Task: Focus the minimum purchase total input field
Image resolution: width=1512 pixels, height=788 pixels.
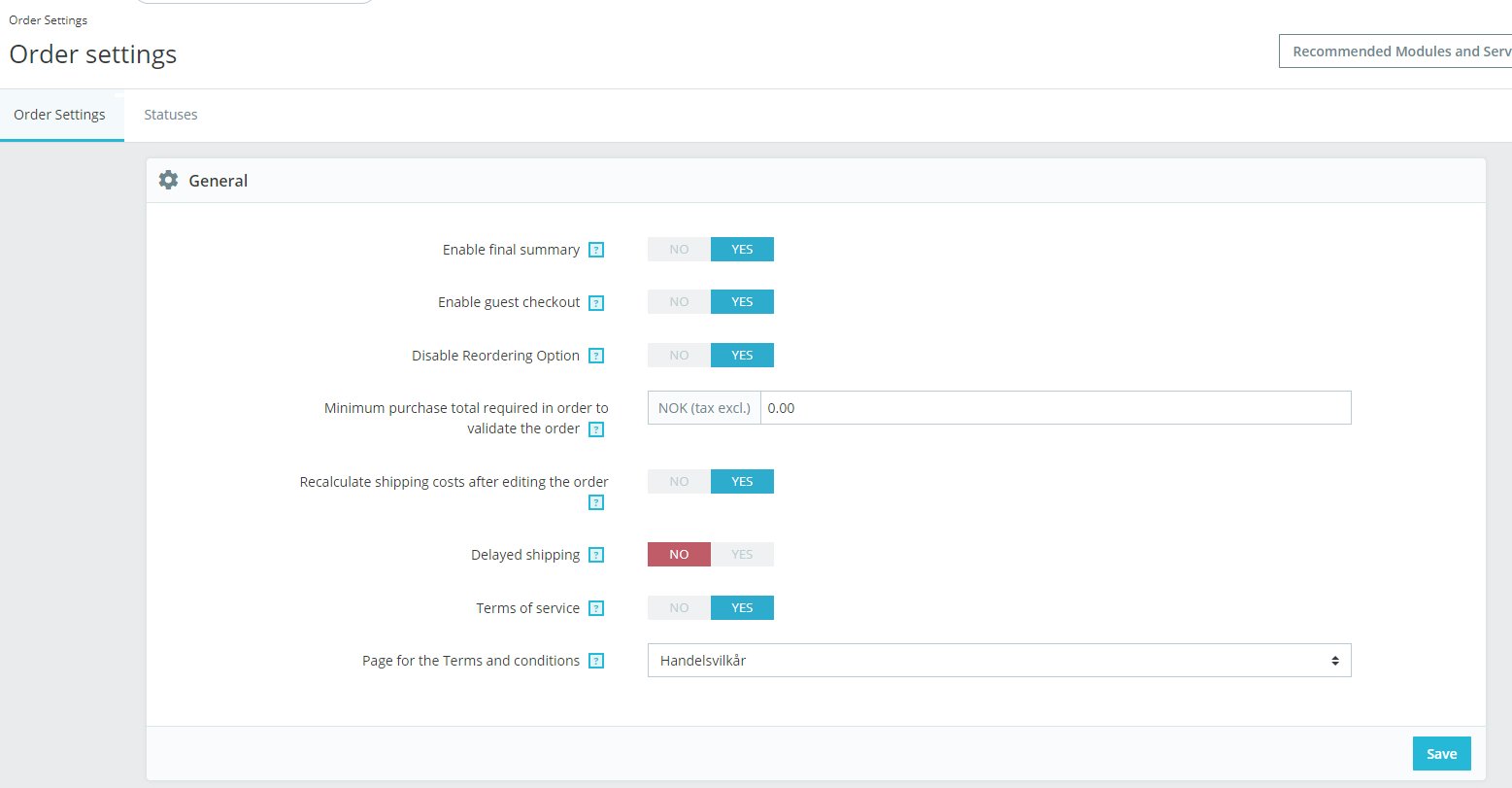Action: (1056, 408)
